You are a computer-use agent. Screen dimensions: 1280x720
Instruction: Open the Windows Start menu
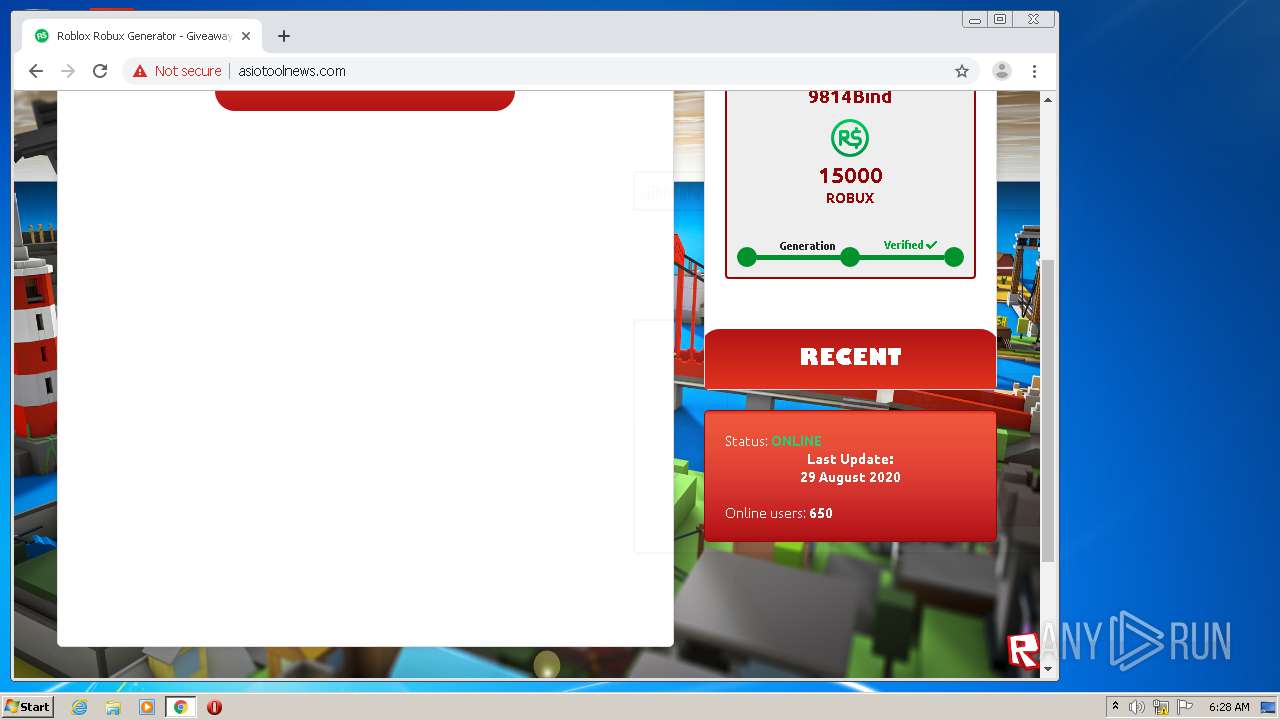tap(28, 707)
